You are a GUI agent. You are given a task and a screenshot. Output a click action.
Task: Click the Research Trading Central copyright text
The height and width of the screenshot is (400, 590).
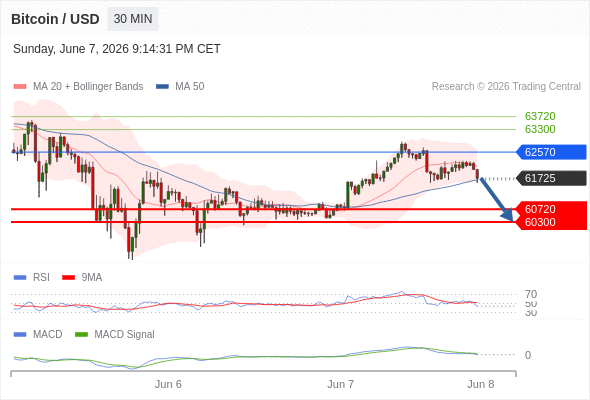(506, 87)
